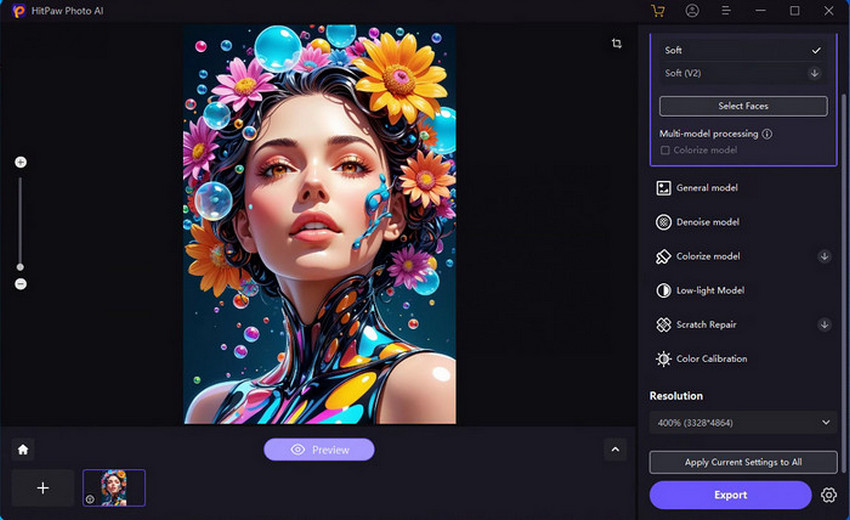Add a new image with plus button
850x520 pixels.
click(43, 488)
